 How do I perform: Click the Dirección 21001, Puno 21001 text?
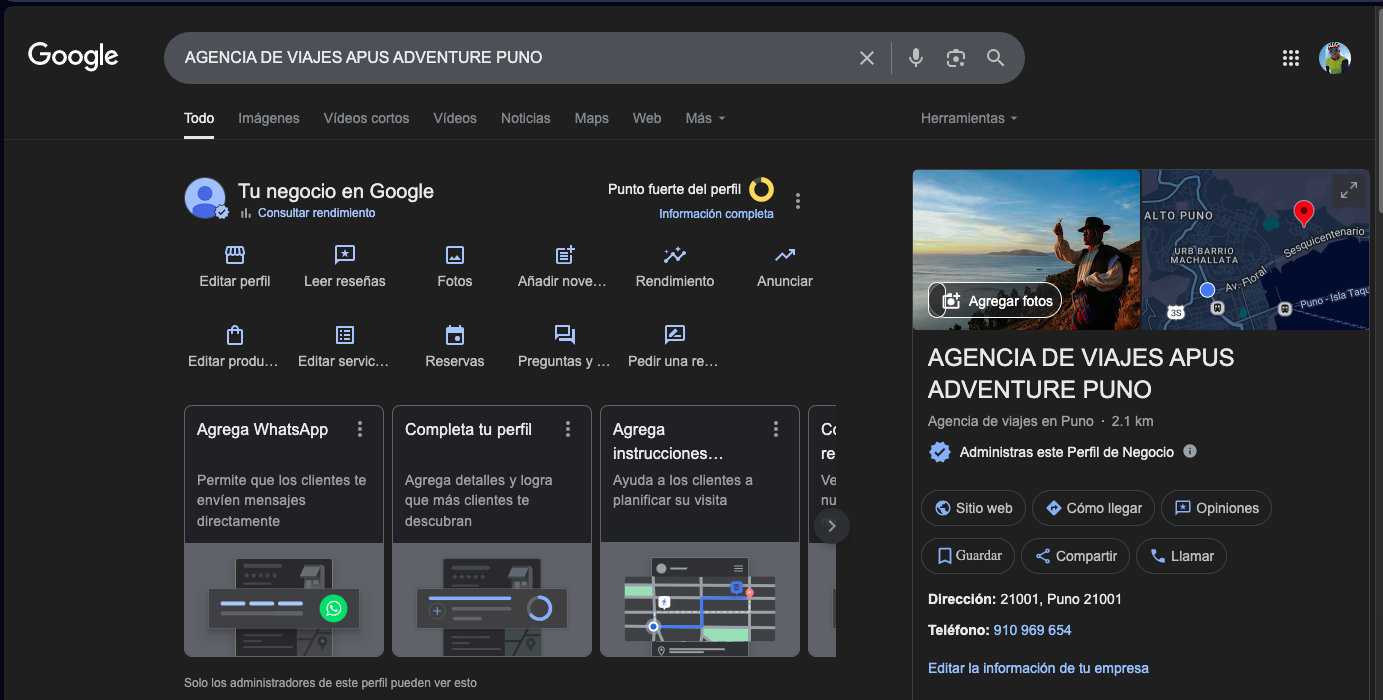coord(1025,599)
